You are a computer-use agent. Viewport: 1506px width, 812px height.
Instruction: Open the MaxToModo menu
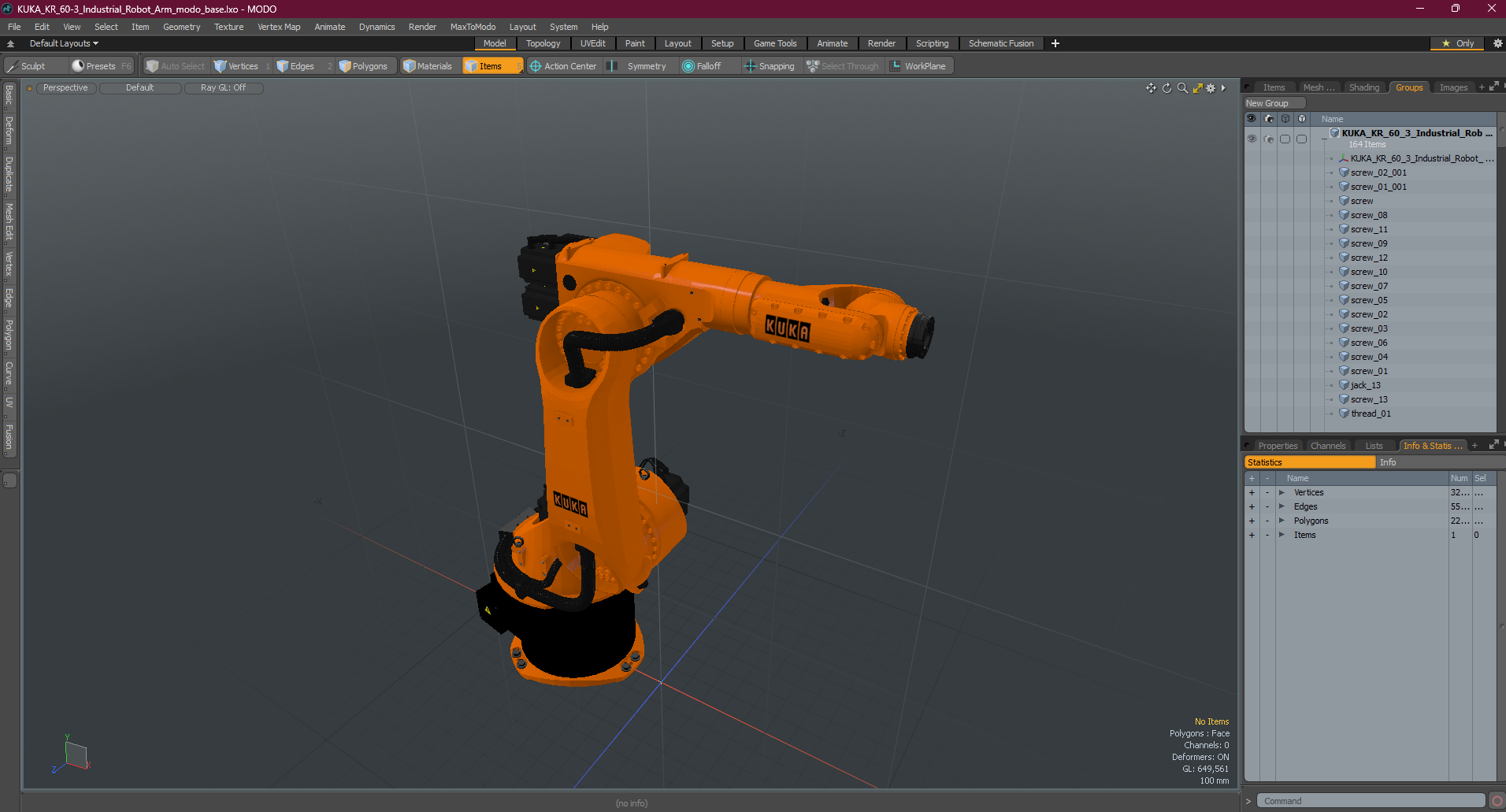tap(473, 27)
